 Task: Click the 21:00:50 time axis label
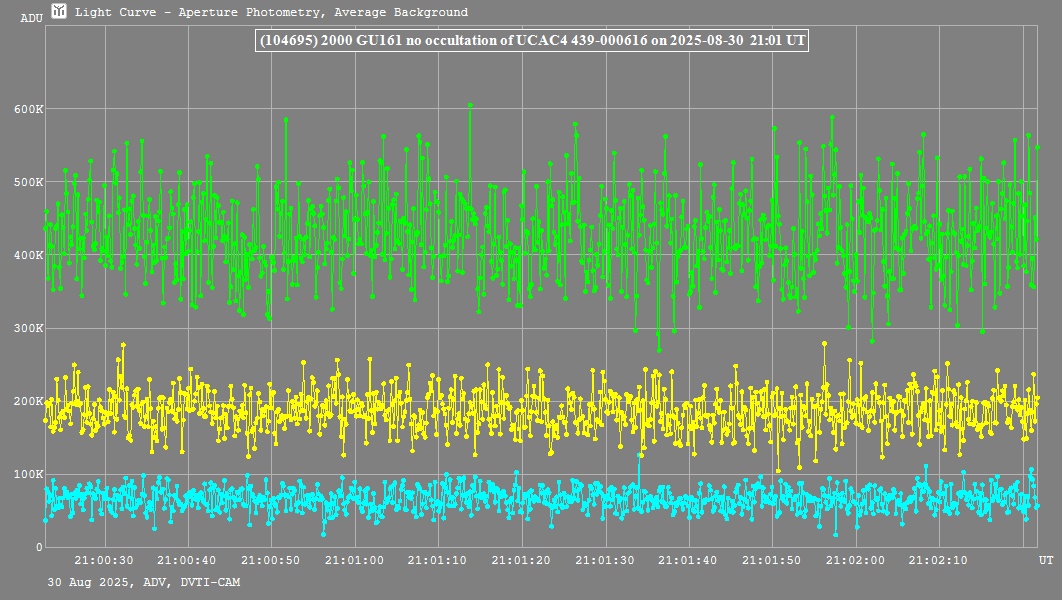point(272,560)
